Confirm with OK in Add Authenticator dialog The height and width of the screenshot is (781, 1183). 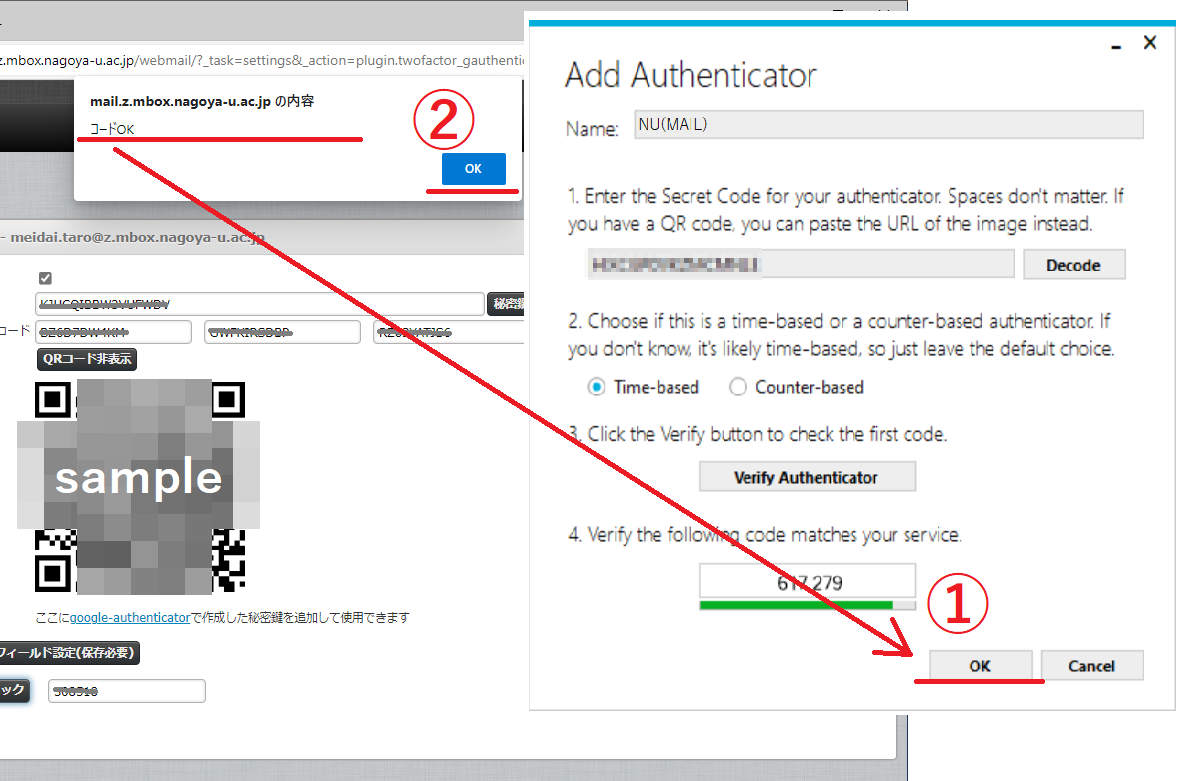979,666
